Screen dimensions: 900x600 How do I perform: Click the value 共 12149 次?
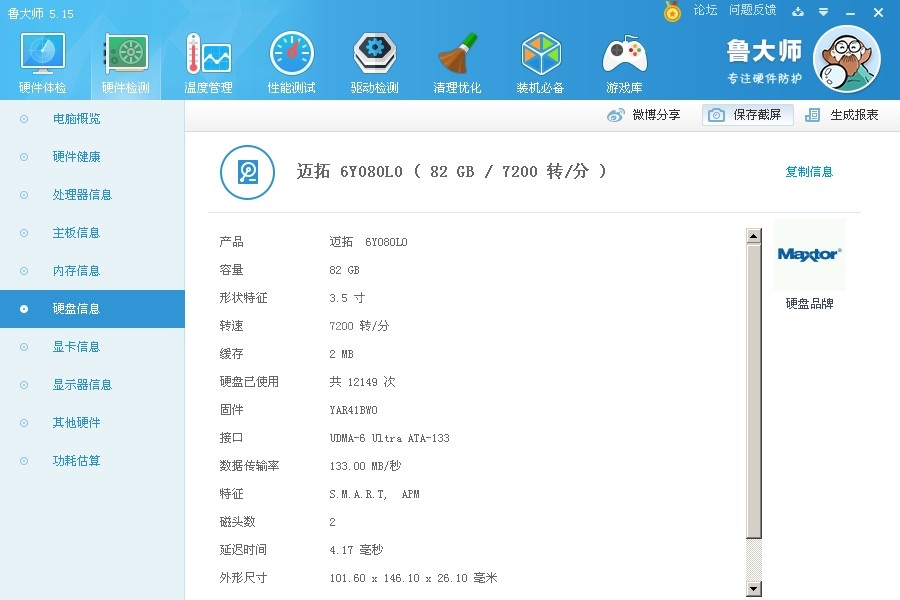coord(362,382)
